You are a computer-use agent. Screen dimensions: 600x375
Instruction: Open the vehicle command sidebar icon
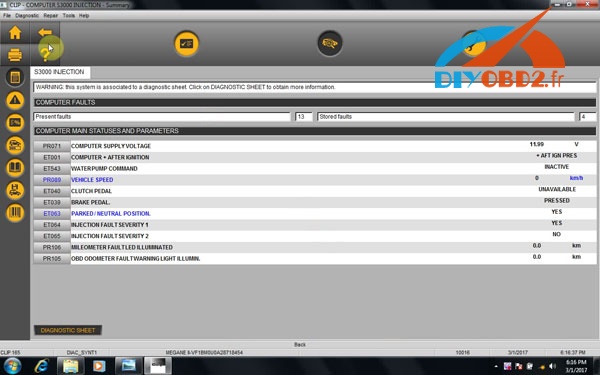(15, 145)
